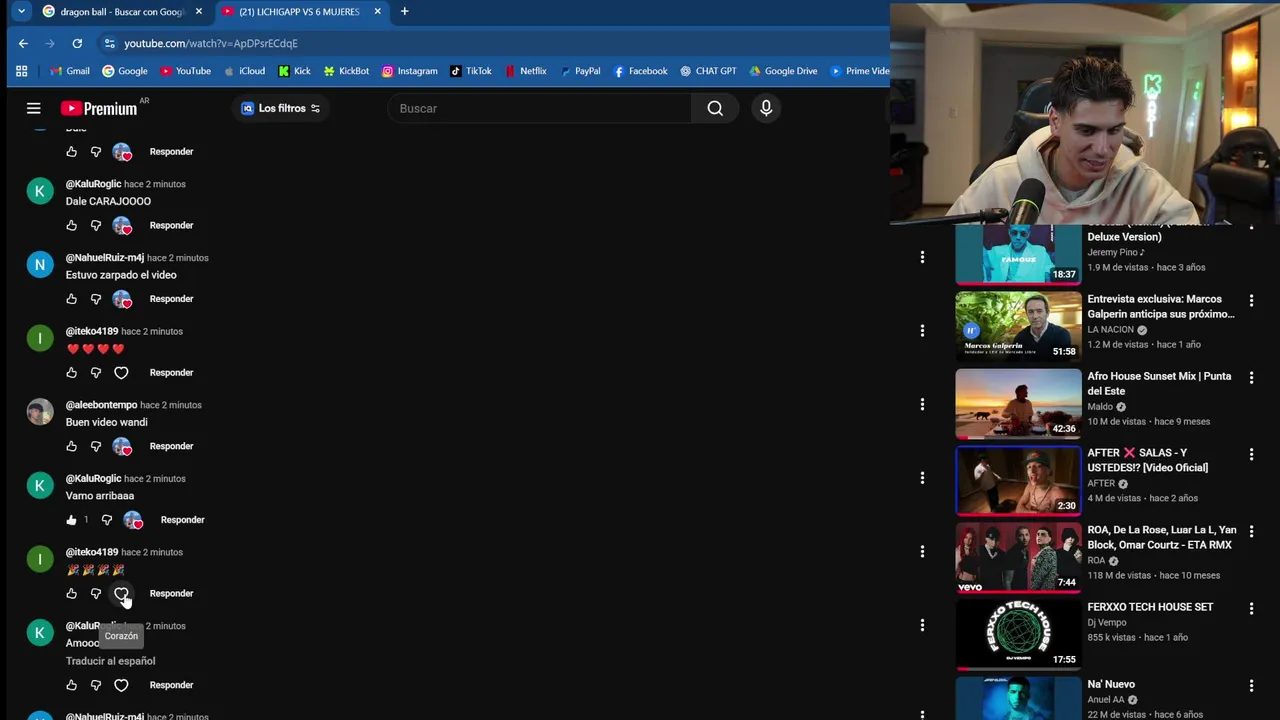Open the tab search dropdown chevron

(21, 11)
